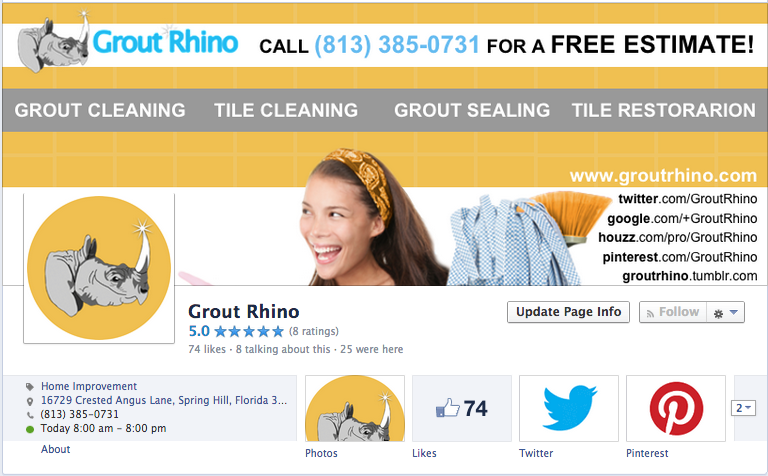This screenshot has width=768, height=476.
Task: Open the dropdown arrow next to the gear
Action: click(733, 312)
